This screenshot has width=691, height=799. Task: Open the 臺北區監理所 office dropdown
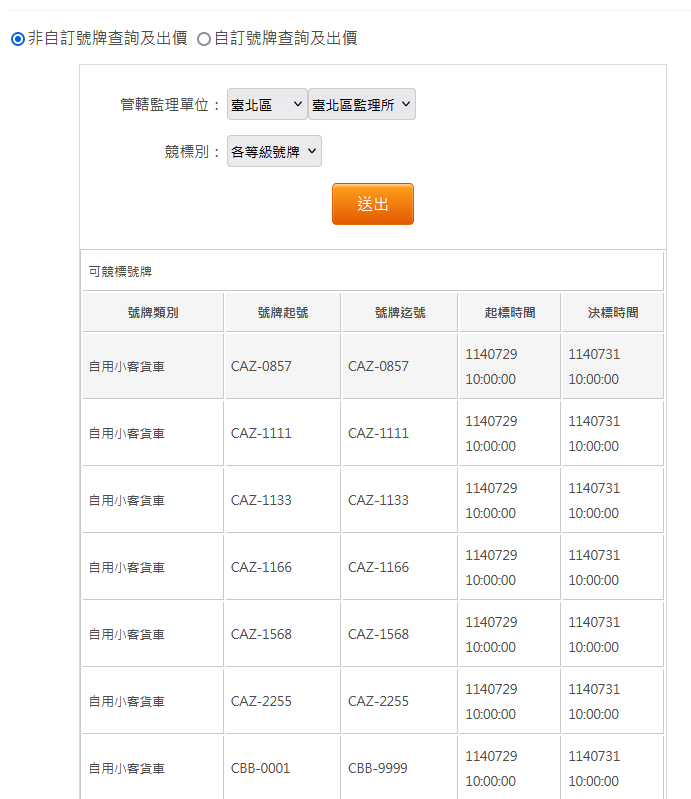[x=362, y=104]
